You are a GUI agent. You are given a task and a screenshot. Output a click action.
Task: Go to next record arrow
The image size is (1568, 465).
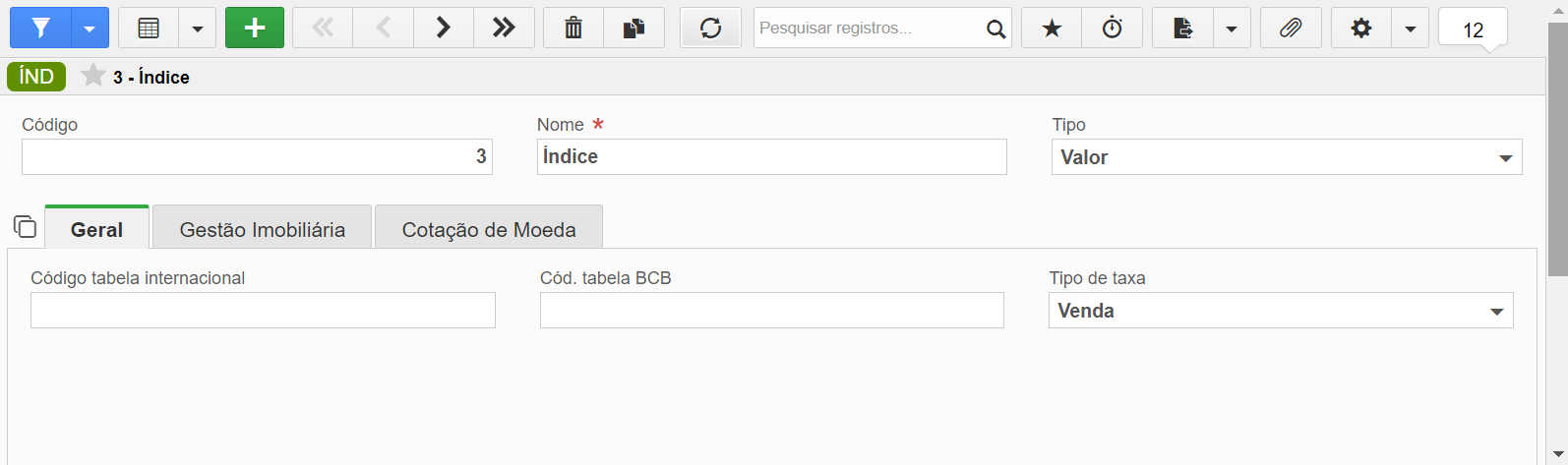pos(444,29)
